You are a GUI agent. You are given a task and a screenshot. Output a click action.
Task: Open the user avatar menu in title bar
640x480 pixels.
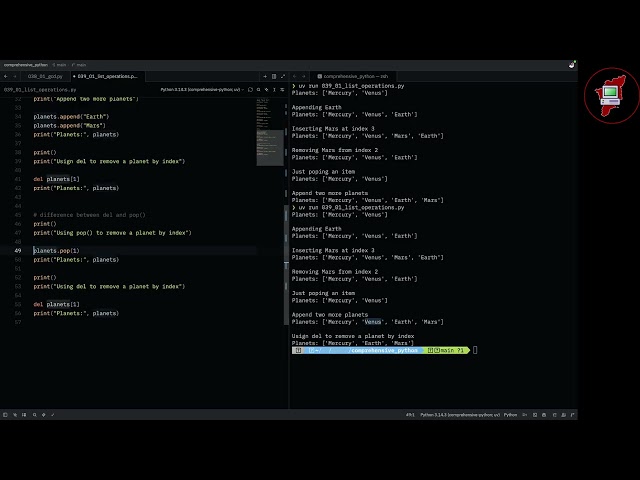point(572,65)
